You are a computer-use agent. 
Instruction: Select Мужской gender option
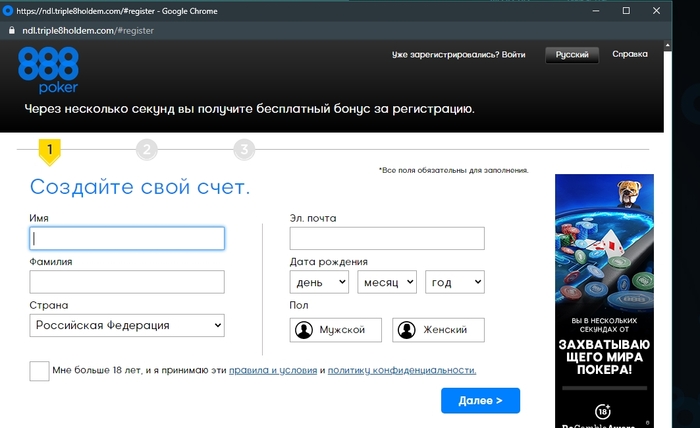point(336,330)
